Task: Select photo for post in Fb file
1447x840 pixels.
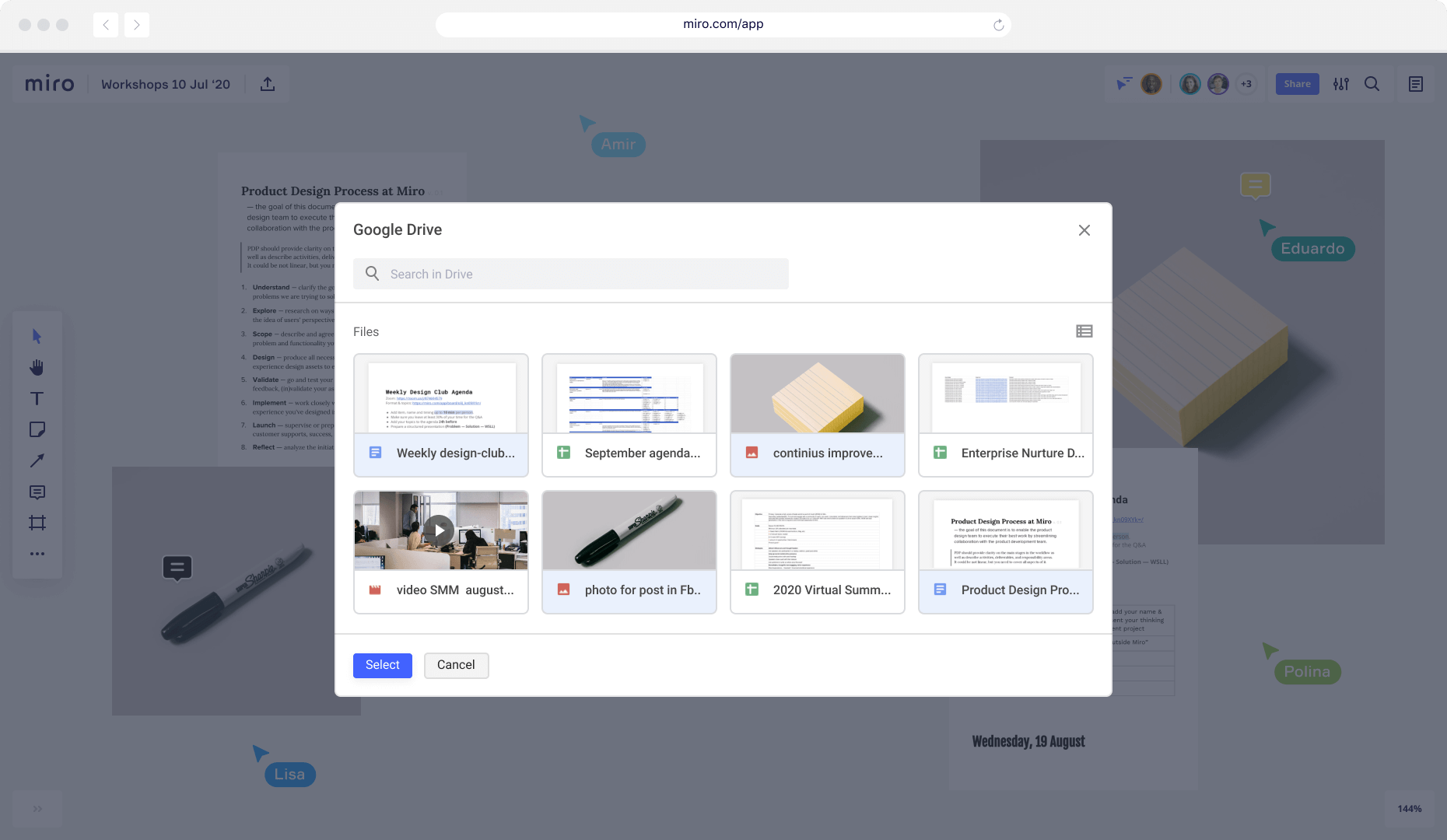Action: 629,552
